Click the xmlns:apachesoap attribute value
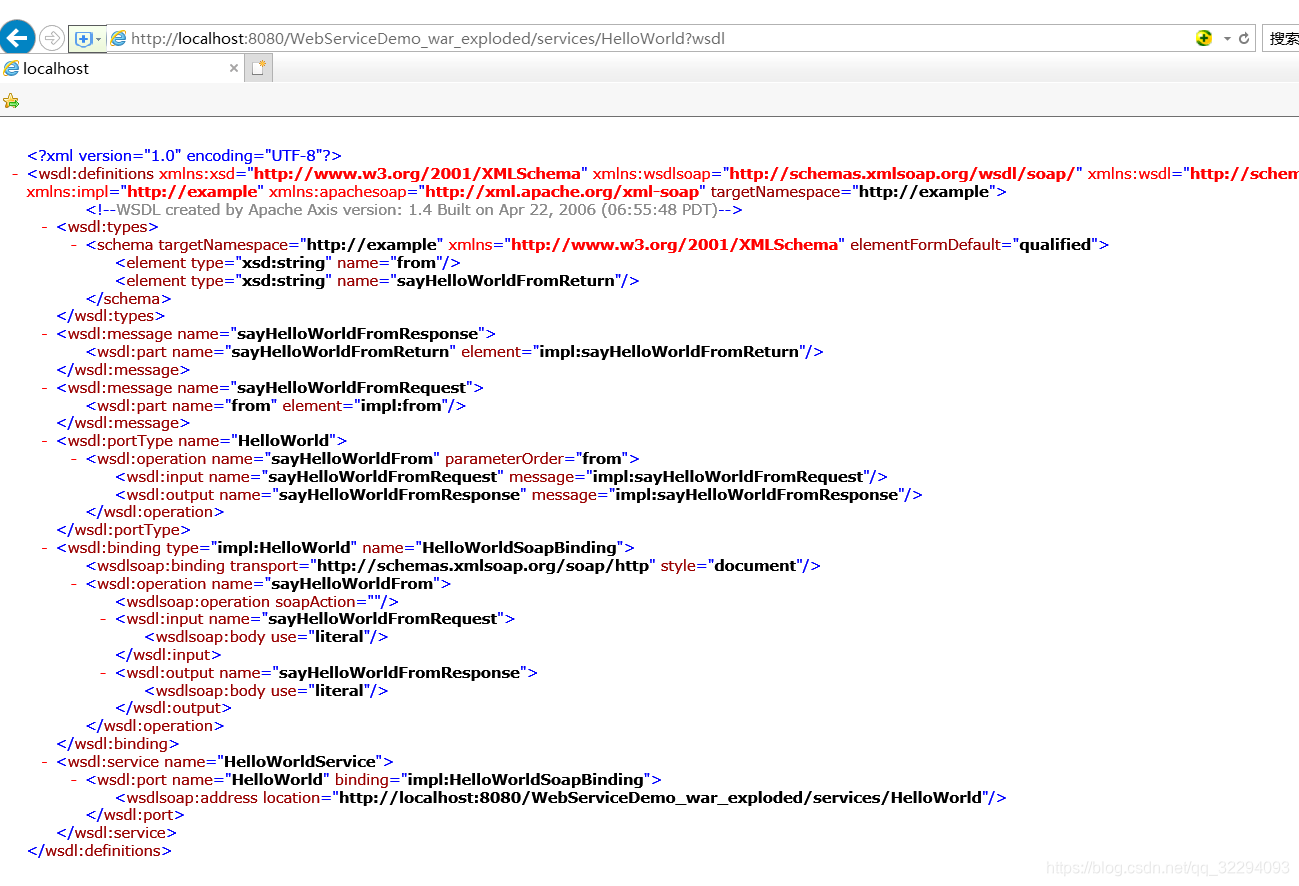Image resolution: width=1299 pixels, height=886 pixels. [565, 192]
